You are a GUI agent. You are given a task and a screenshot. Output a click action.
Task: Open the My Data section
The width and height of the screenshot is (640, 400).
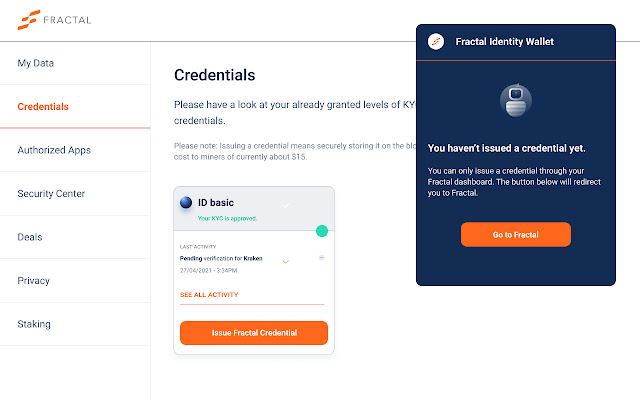pyautogui.click(x=36, y=63)
